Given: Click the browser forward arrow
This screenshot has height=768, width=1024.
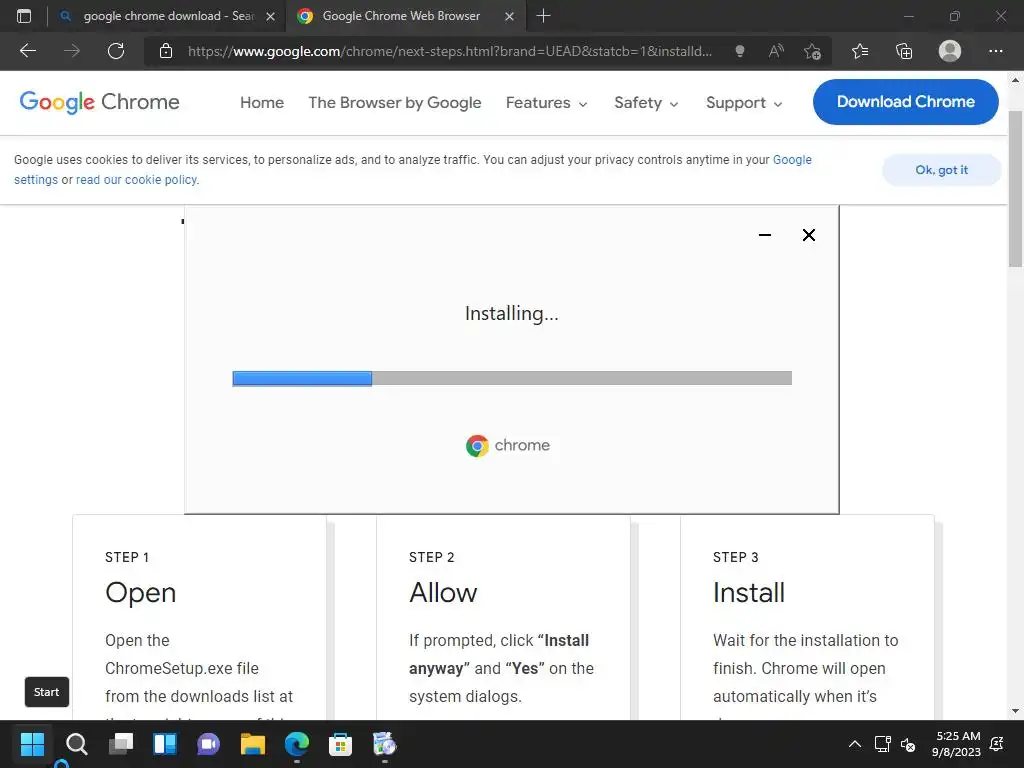Looking at the screenshot, I should coord(72,51).
